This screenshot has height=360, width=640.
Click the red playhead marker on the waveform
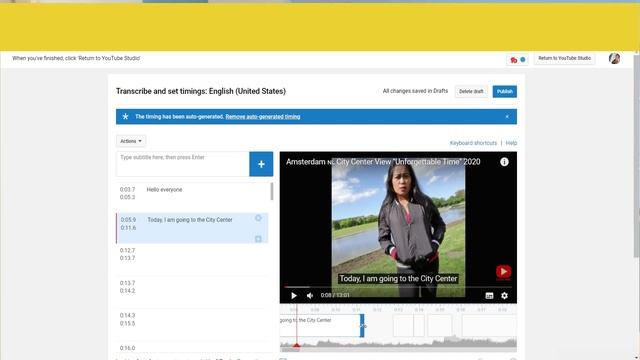point(297,346)
